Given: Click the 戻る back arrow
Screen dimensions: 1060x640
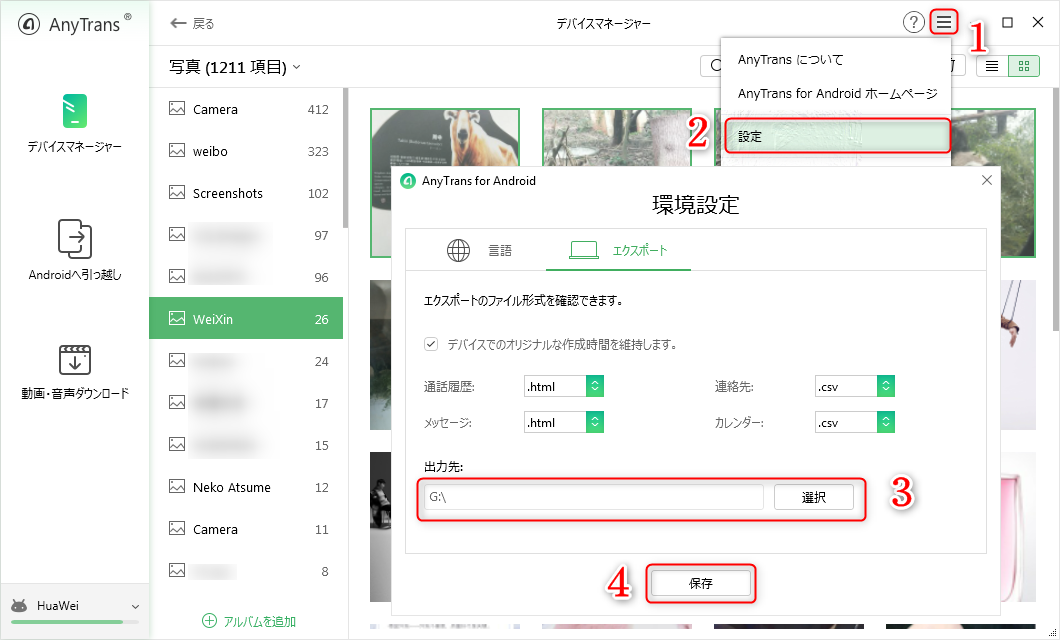Looking at the screenshot, I should (178, 24).
